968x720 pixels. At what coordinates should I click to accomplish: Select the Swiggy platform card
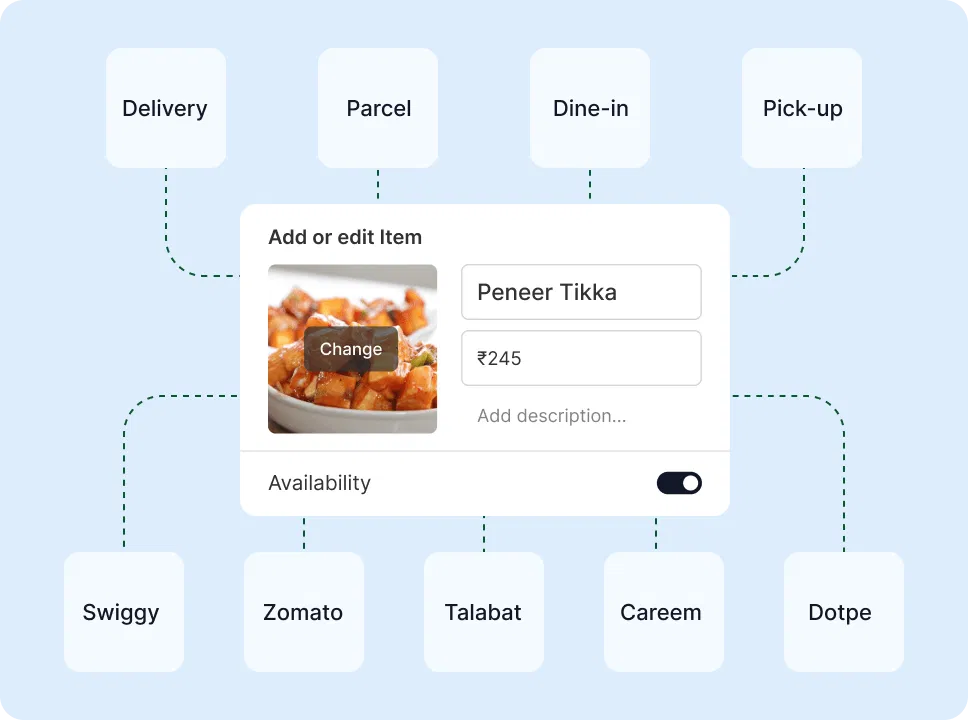coord(123,612)
